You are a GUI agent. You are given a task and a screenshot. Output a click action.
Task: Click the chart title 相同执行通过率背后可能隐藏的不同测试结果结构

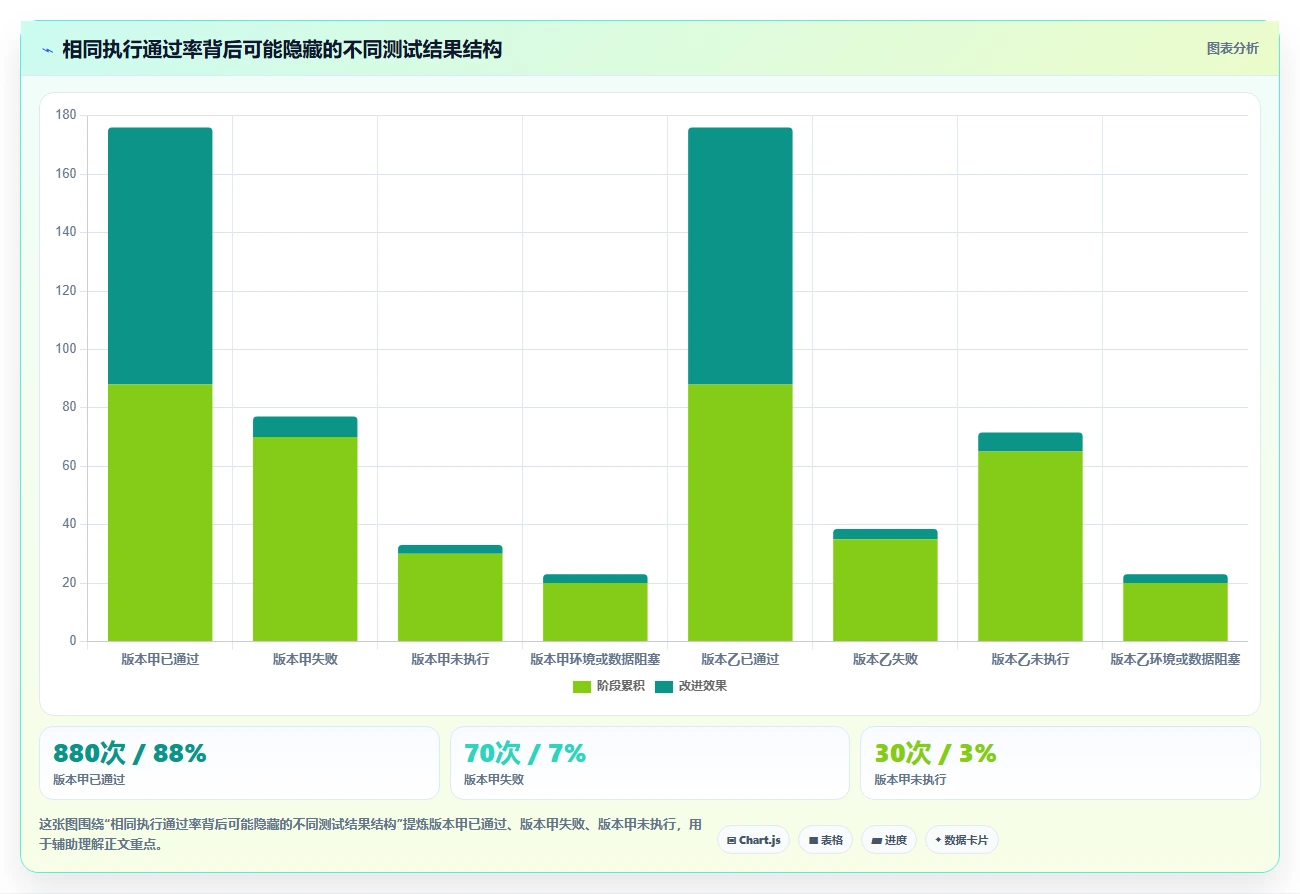[x=282, y=49]
